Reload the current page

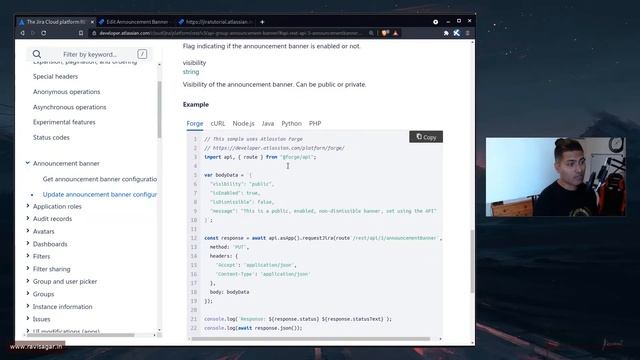44,33
